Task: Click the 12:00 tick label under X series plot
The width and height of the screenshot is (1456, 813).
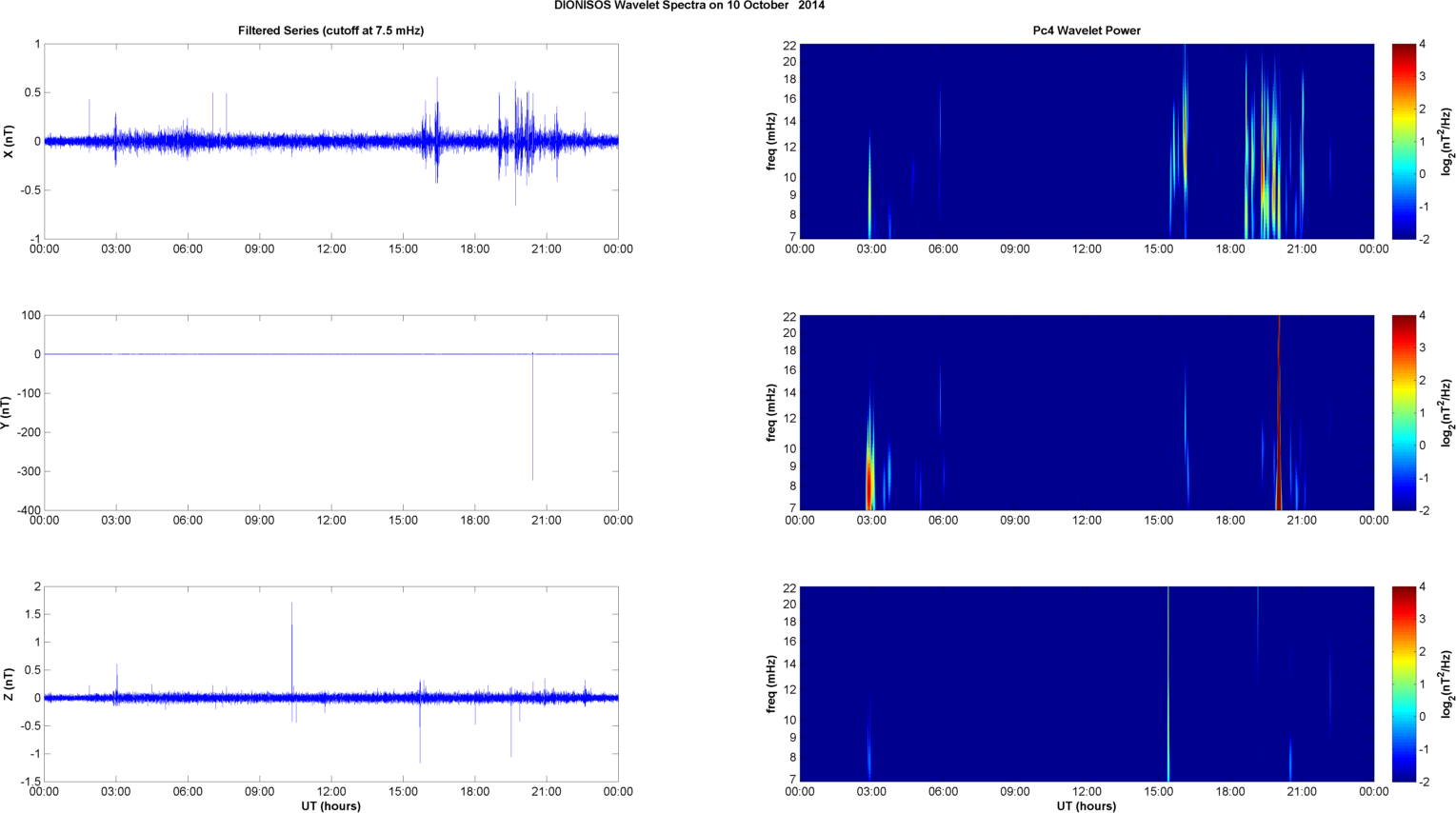Action: pos(331,249)
